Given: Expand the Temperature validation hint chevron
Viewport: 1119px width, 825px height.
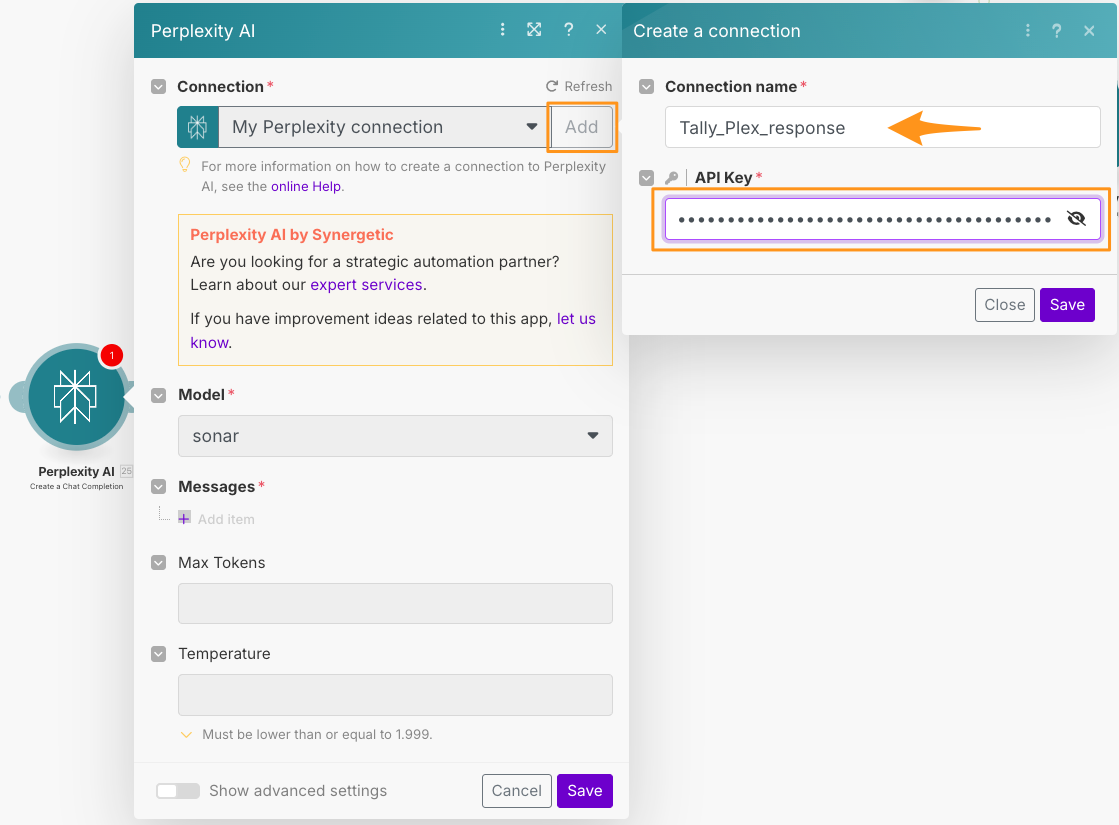Looking at the screenshot, I should [186, 734].
